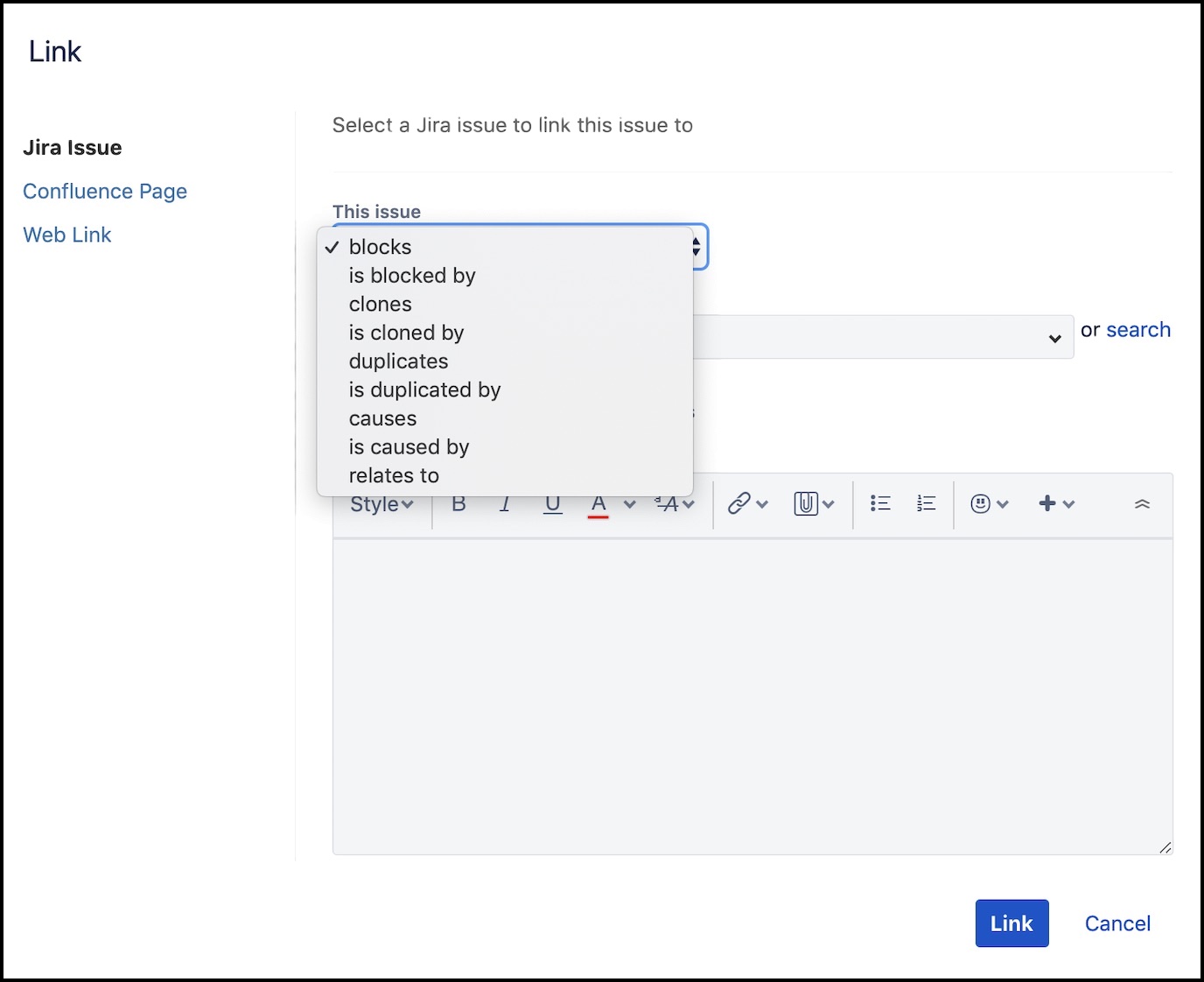Image resolution: width=1204 pixels, height=982 pixels.
Task: Choose 'duplicates' from the link type list
Action: [398, 361]
